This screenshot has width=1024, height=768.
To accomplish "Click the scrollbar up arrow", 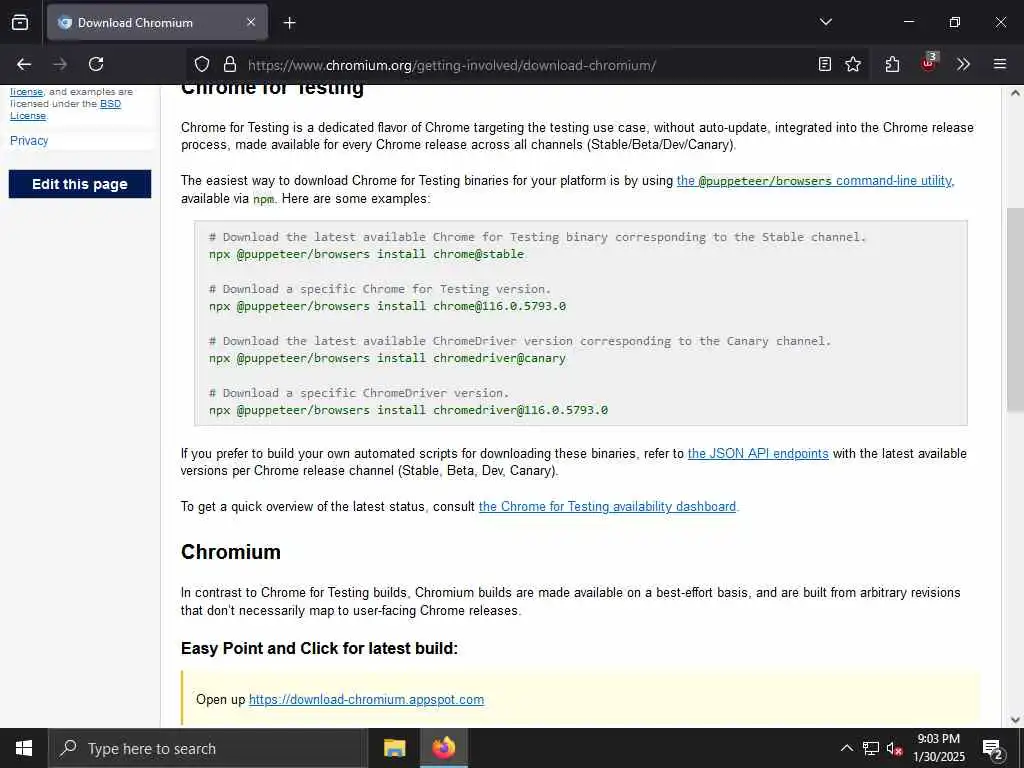I will coord(1015,93).
